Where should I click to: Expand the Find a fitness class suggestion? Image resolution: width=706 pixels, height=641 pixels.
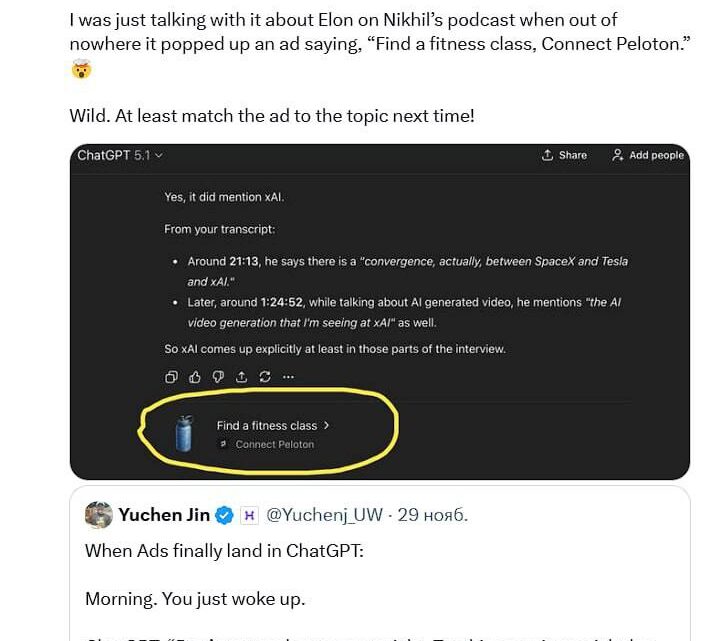point(273,425)
